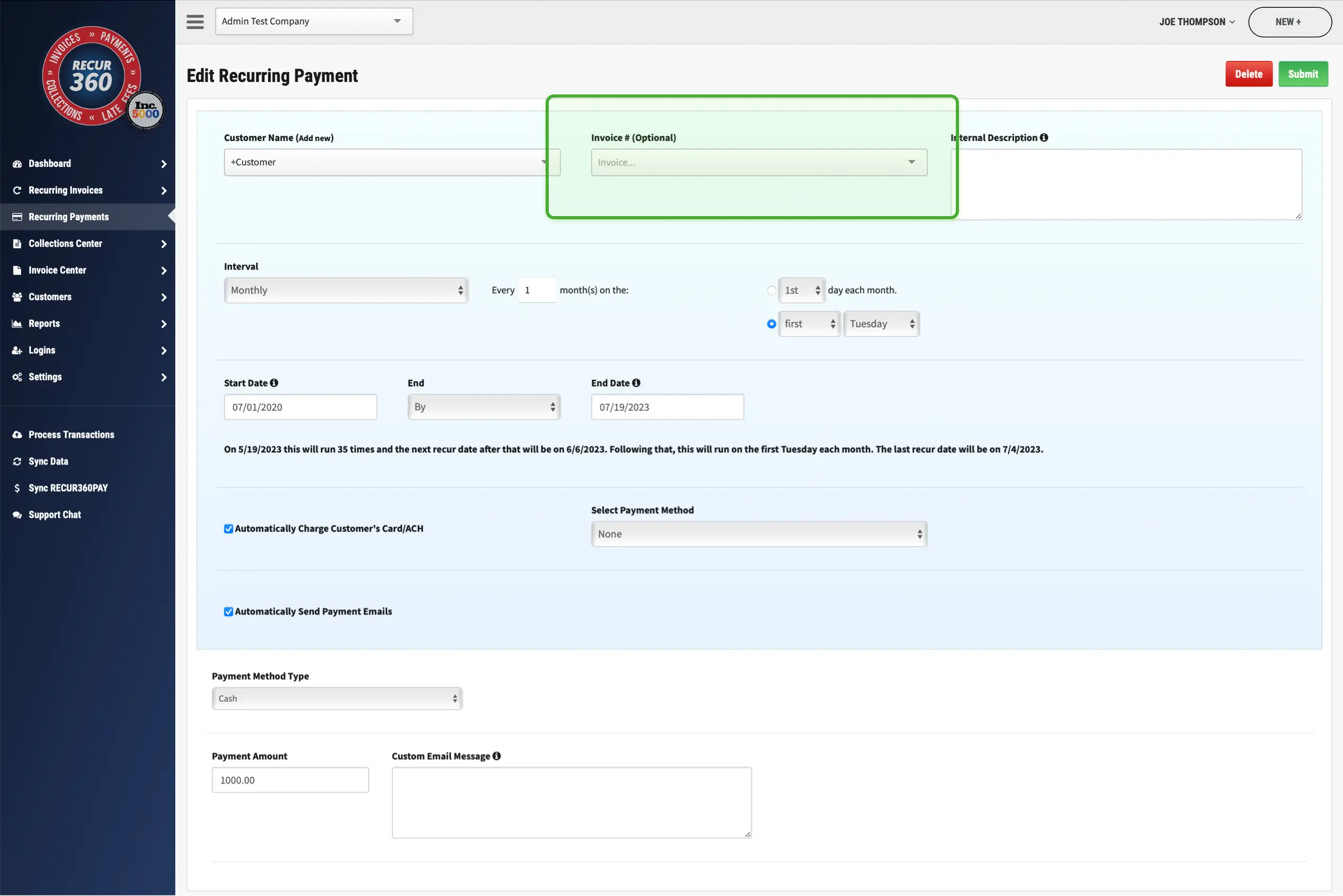Open the Reports menu item
The image size is (1343, 896).
pyautogui.click(x=88, y=324)
